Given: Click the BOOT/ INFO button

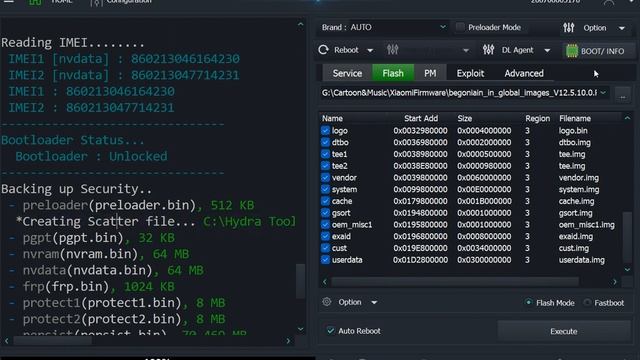Looking at the screenshot, I should [598, 51].
